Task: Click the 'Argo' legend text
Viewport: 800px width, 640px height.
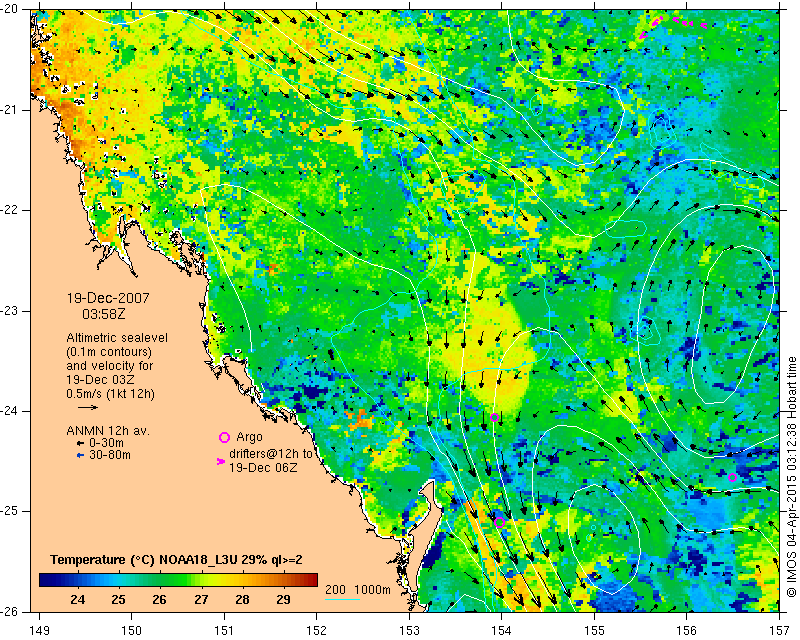Action: (x=249, y=437)
